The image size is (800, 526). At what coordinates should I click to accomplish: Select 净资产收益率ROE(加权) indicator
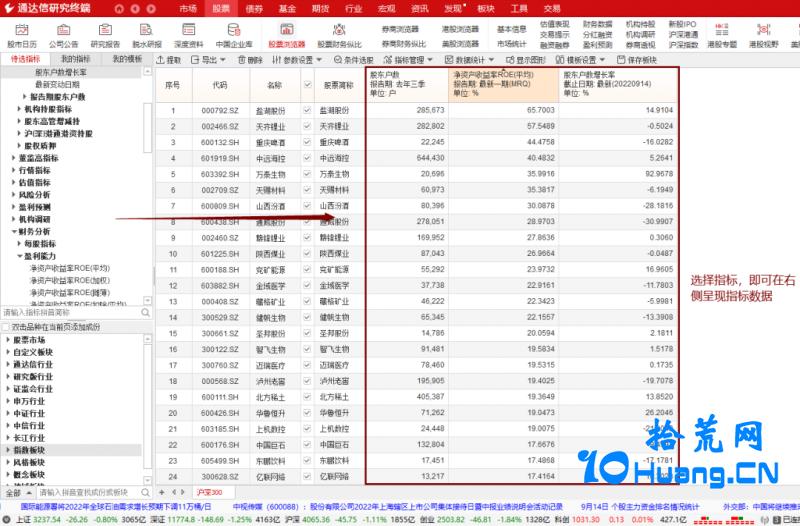(70, 280)
